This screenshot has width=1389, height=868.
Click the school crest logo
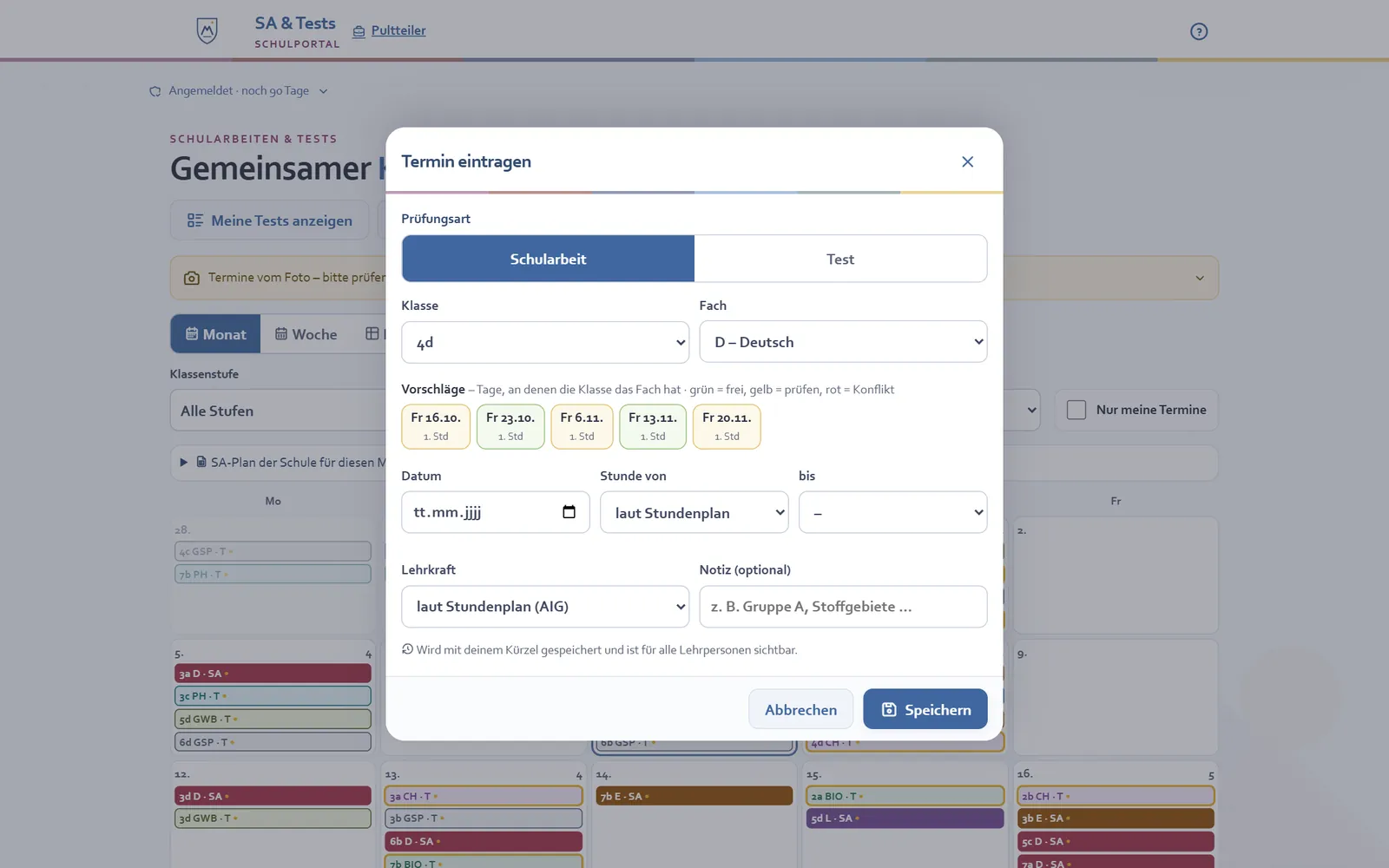(x=207, y=30)
